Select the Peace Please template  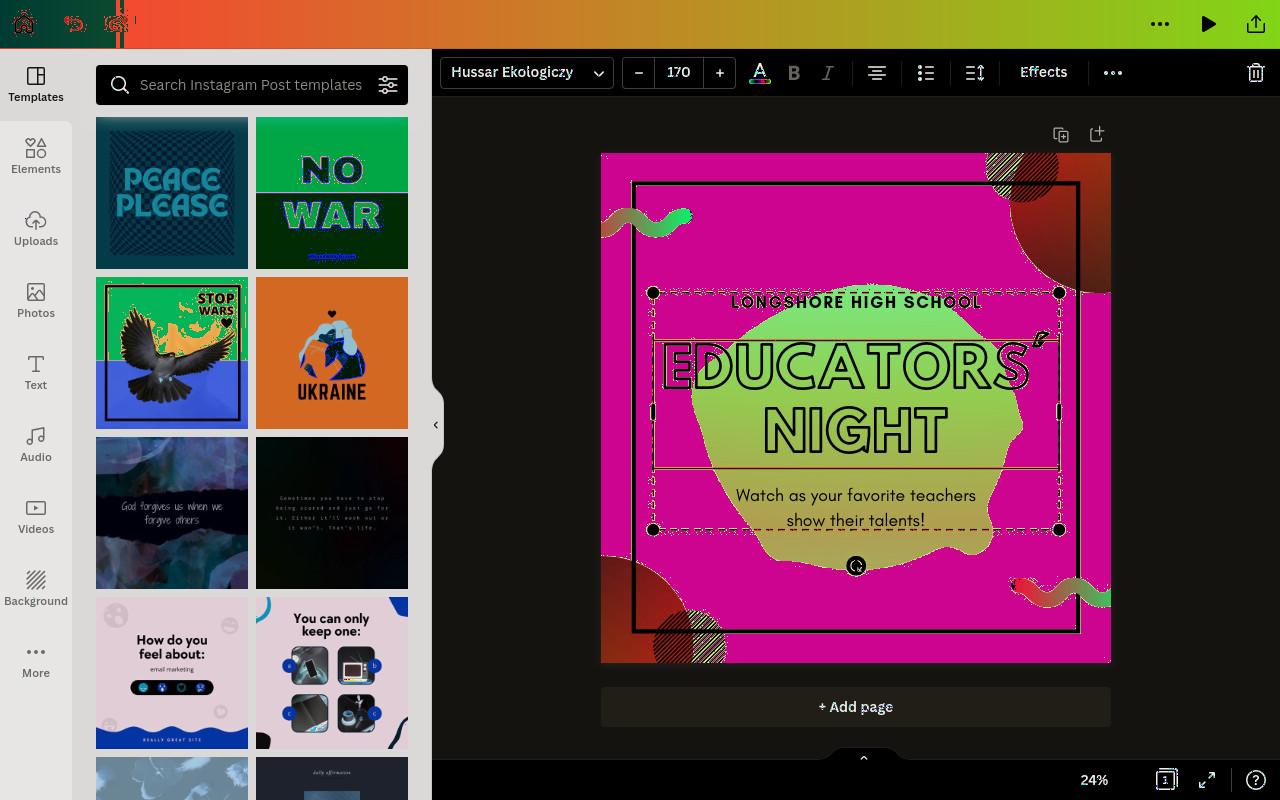(172, 193)
